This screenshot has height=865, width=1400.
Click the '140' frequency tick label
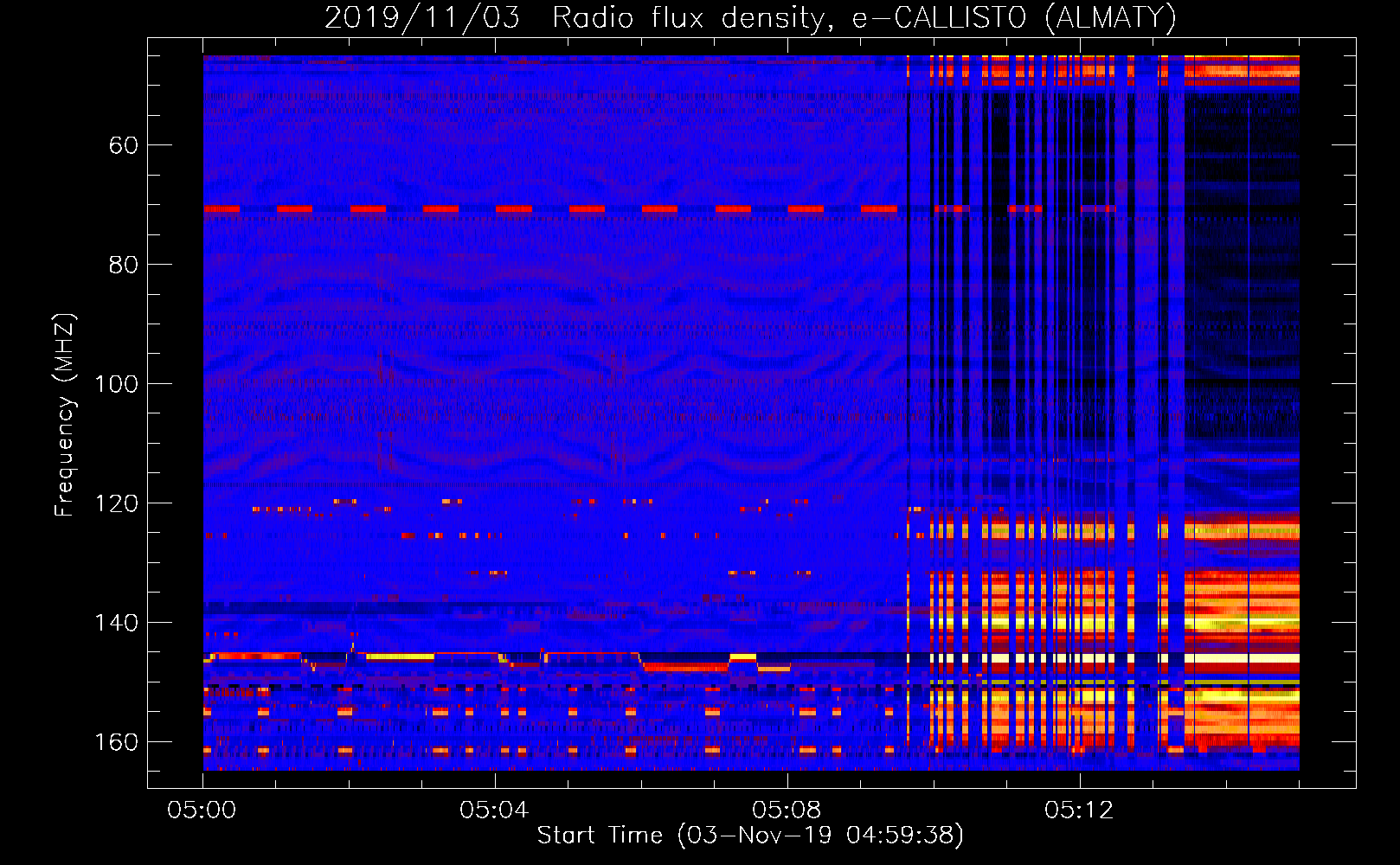pos(117,623)
